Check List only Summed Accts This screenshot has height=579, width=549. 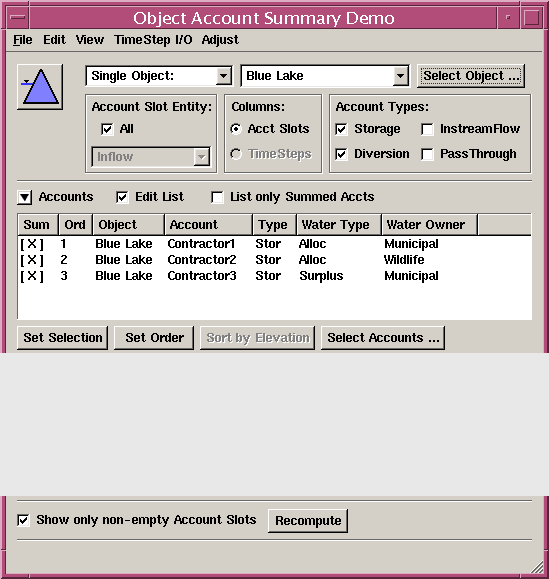click(x=217, y=197)
